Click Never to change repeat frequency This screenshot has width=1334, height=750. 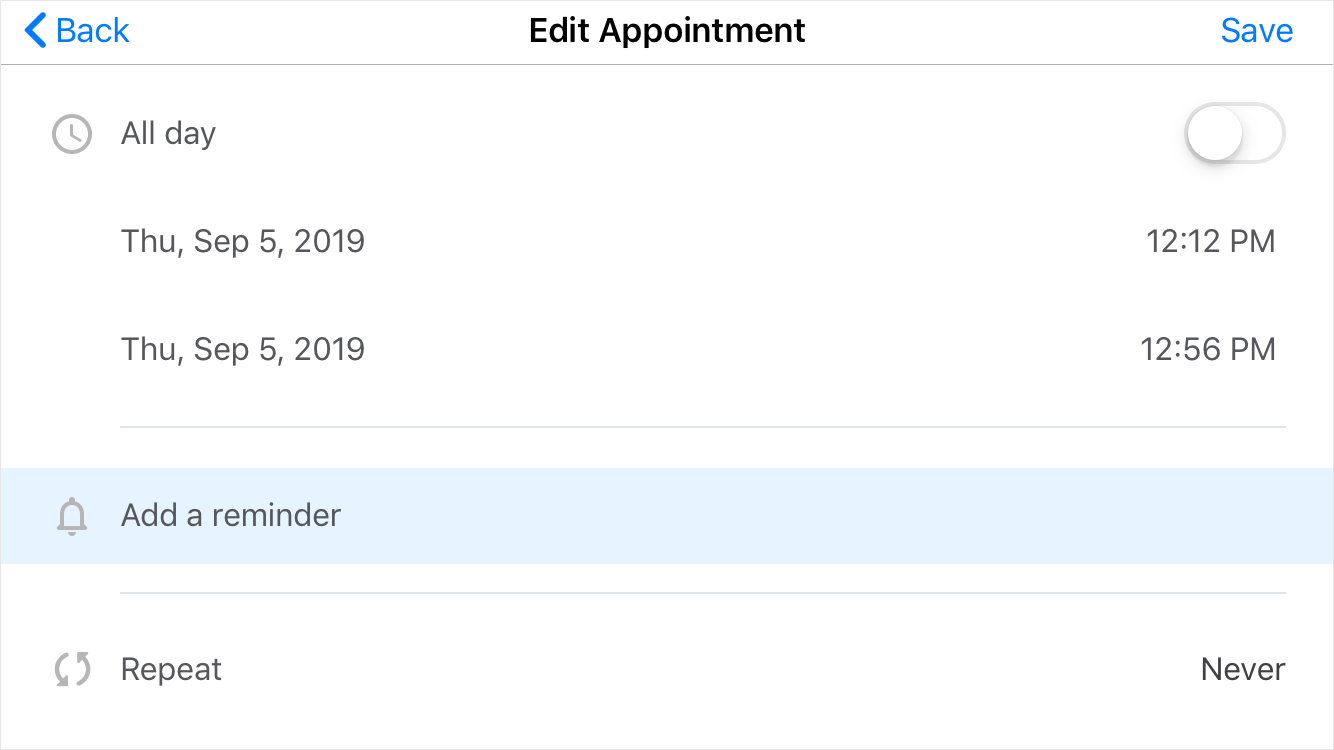pyautogui.click(x=1242, y=668)
